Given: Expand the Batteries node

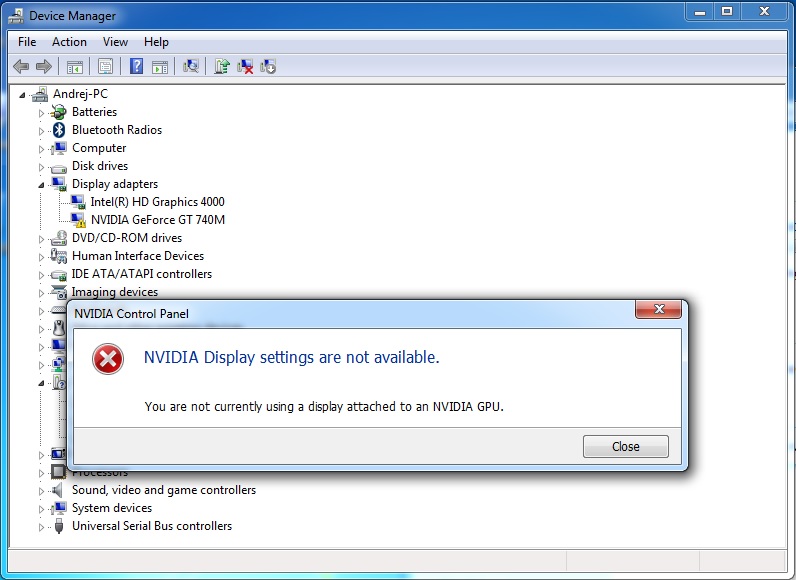Looking at the screenshot, I should 41,113.
